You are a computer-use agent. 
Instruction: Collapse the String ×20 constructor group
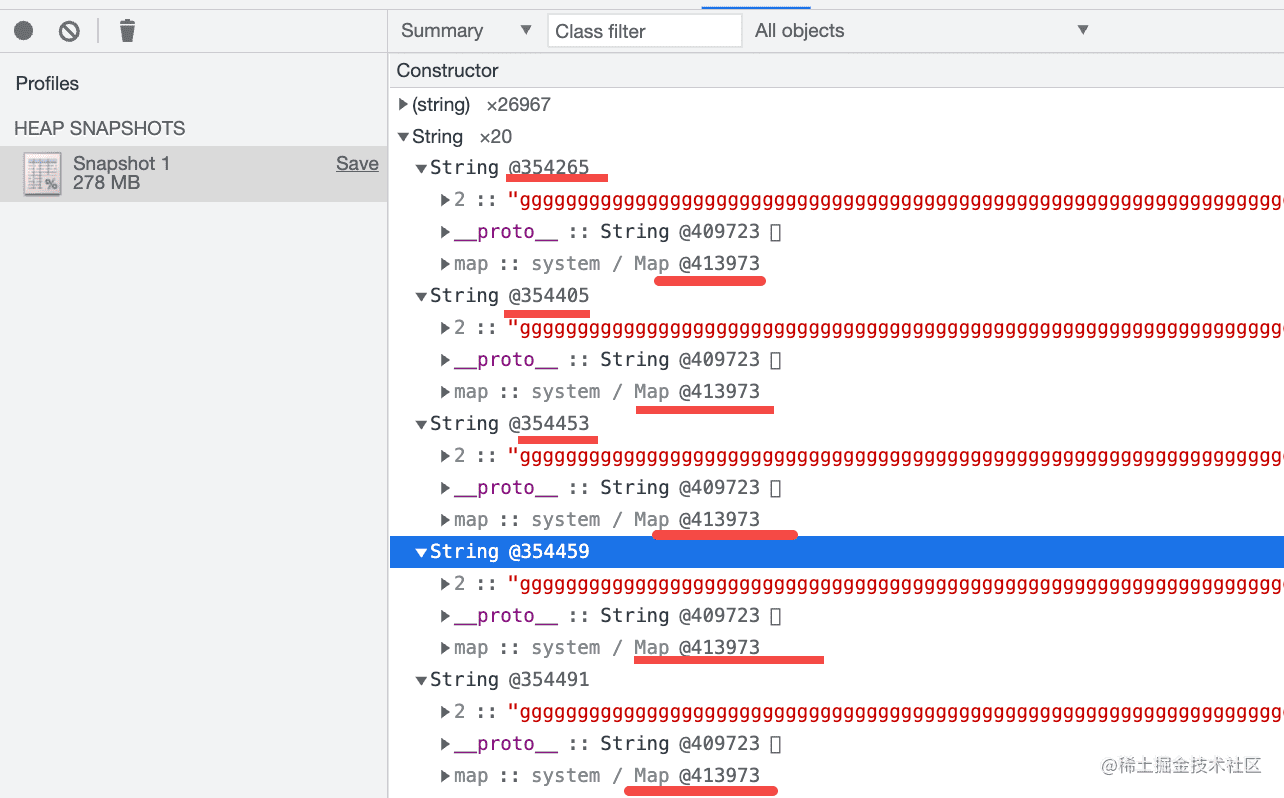click(x=403, y=137)
